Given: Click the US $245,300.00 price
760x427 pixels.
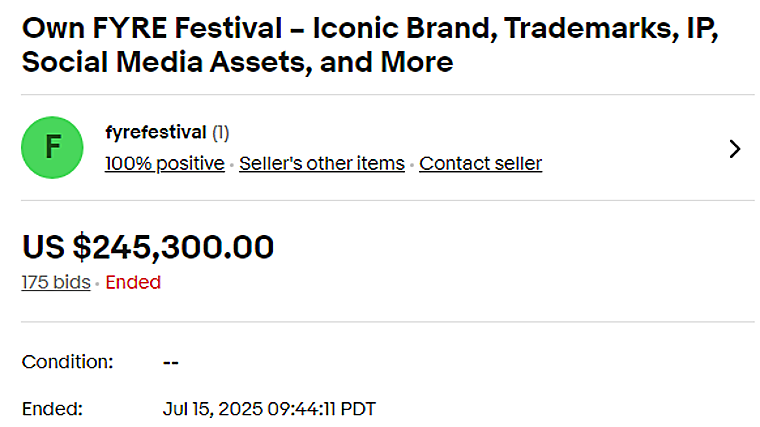Looking at the screenshot, I should (x=148, y=246).
